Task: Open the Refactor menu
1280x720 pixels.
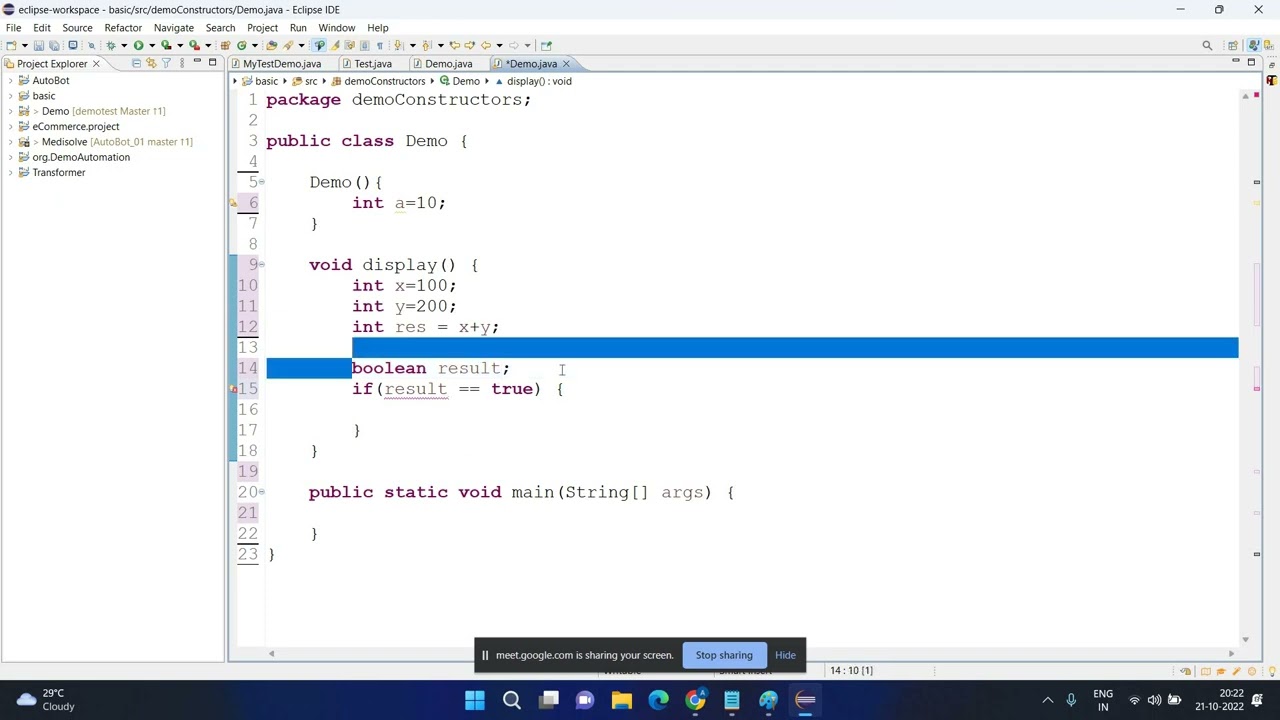Action: pos(123,28)
